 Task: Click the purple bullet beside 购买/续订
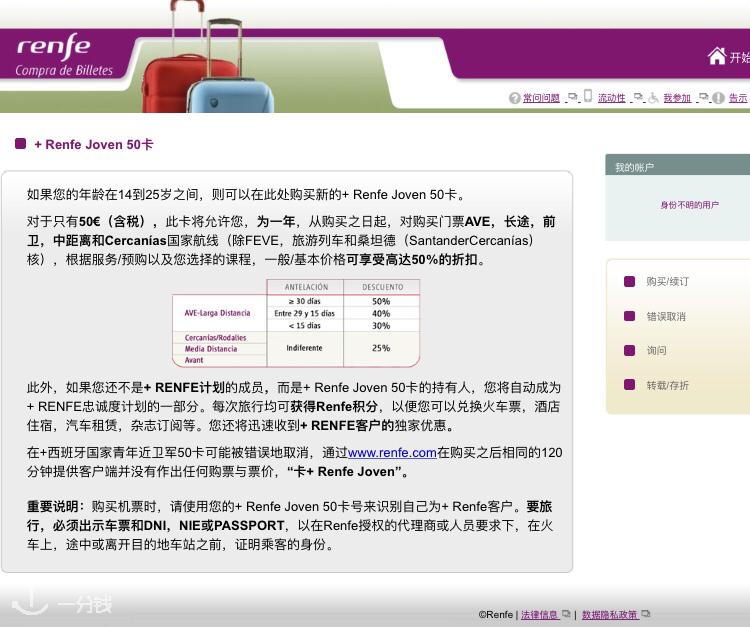(629, 281)
